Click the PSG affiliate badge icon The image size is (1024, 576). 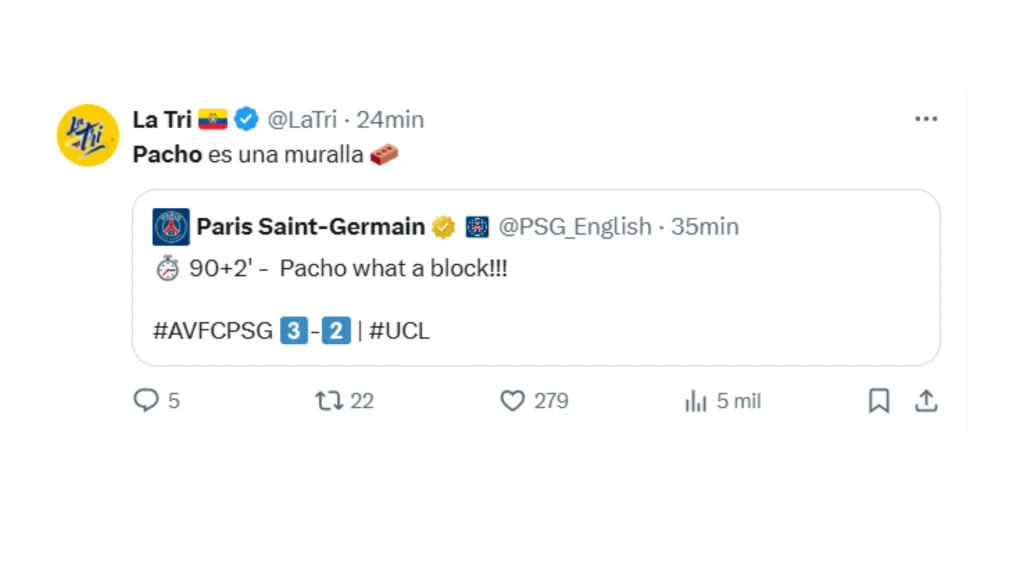477,228
